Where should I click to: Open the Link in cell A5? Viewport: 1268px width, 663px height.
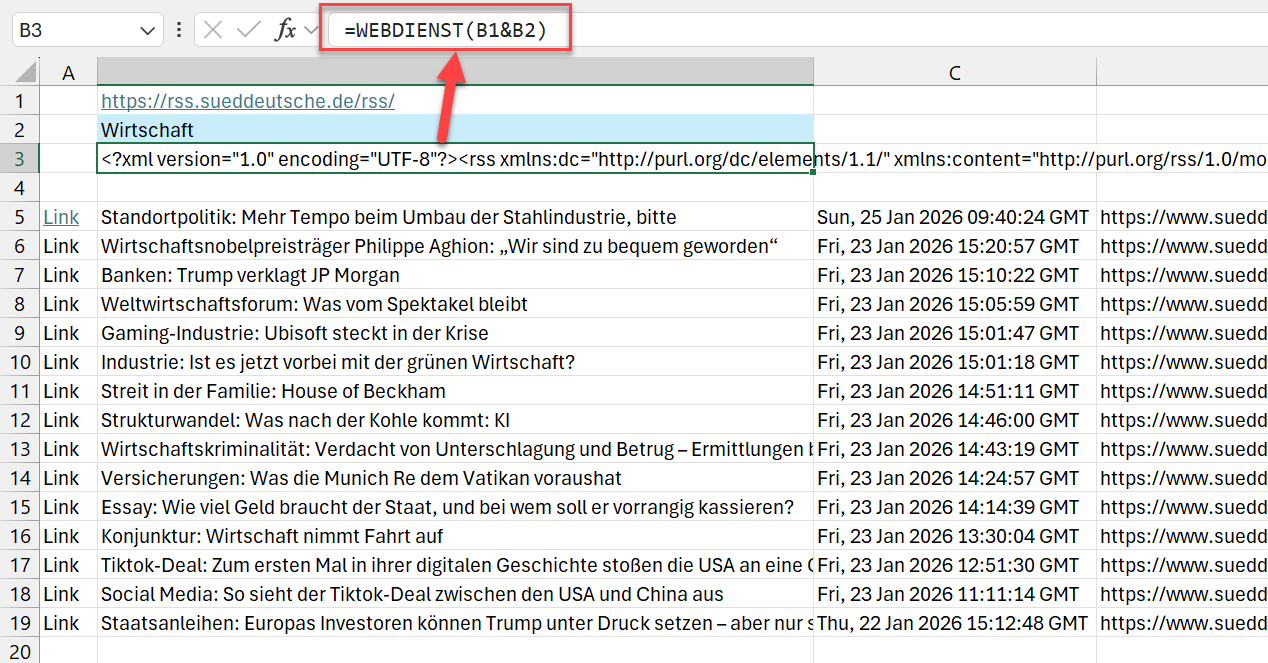pos(61,217)
